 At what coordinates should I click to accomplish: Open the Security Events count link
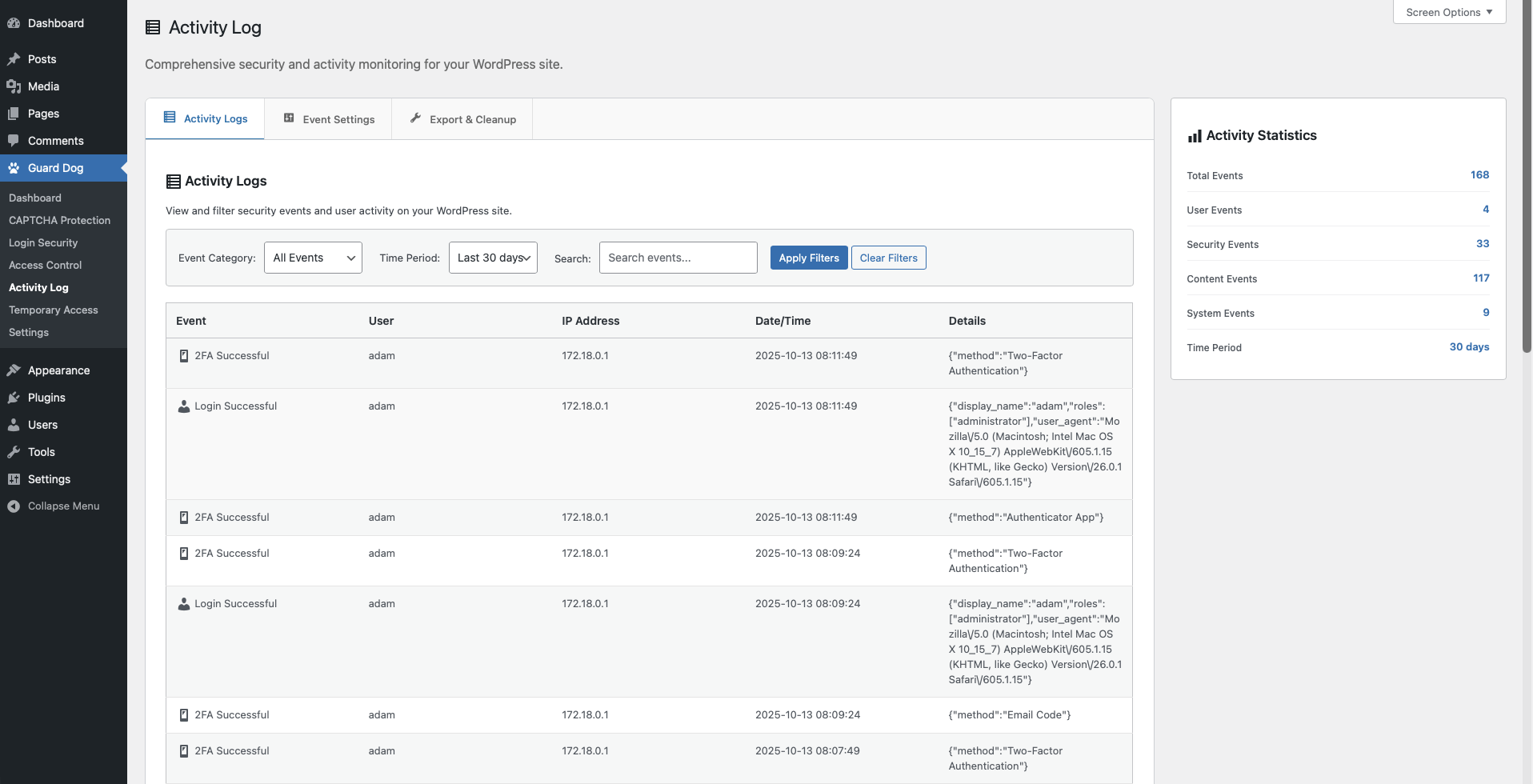tap(1482, 243)
